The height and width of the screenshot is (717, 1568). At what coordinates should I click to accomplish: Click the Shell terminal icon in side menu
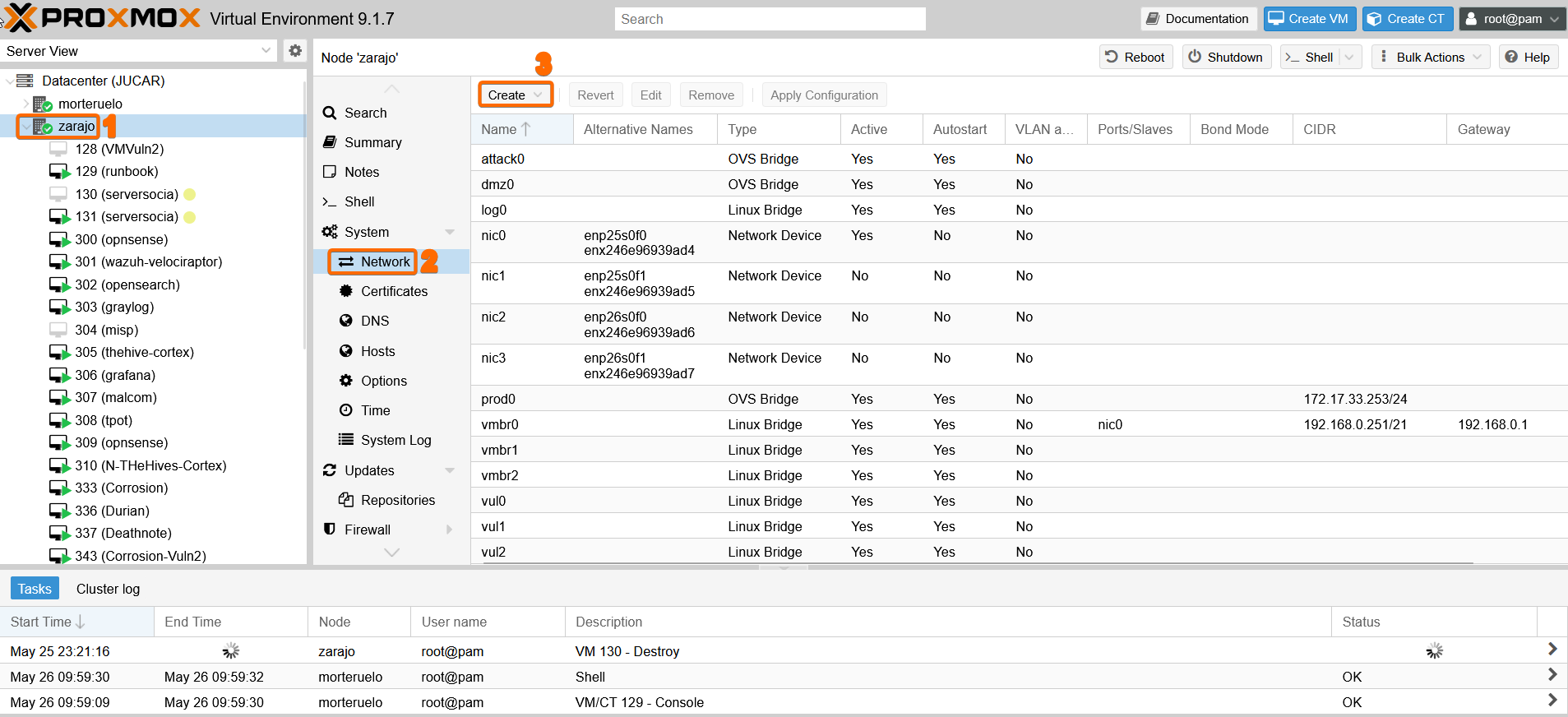(330, 201)
